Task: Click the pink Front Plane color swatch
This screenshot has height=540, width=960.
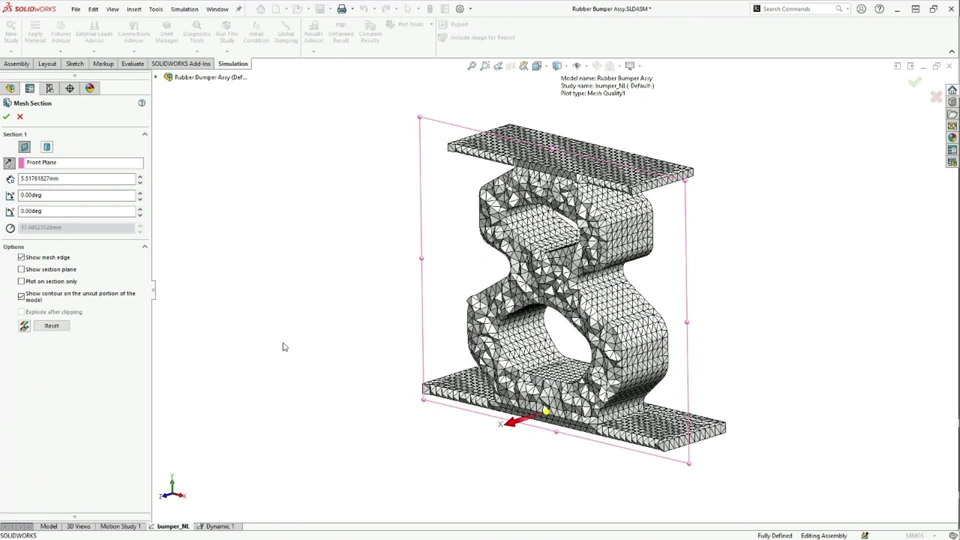Action: pos(21,163)
